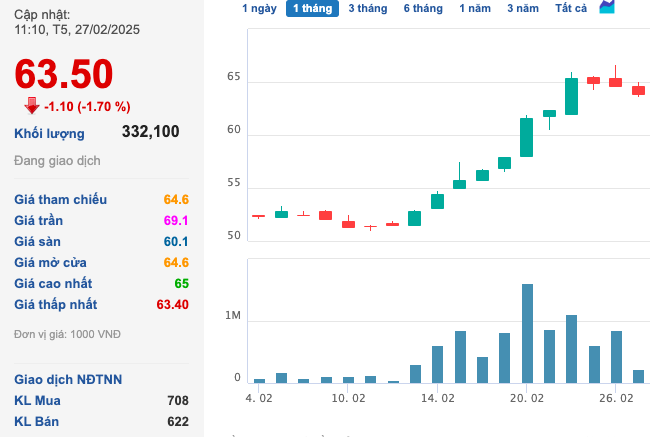This screenshot has height=437, width=668.
Task: Show the 3 năm price history
Action: (522, 8)
